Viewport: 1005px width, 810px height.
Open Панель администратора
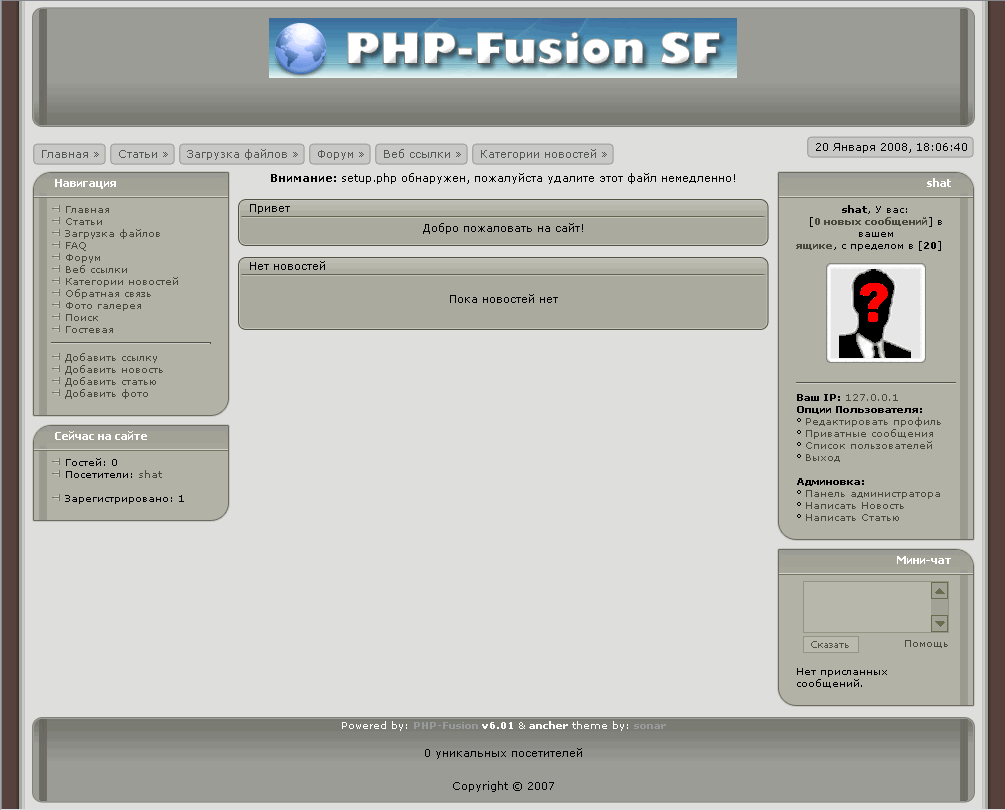point(873,494)
